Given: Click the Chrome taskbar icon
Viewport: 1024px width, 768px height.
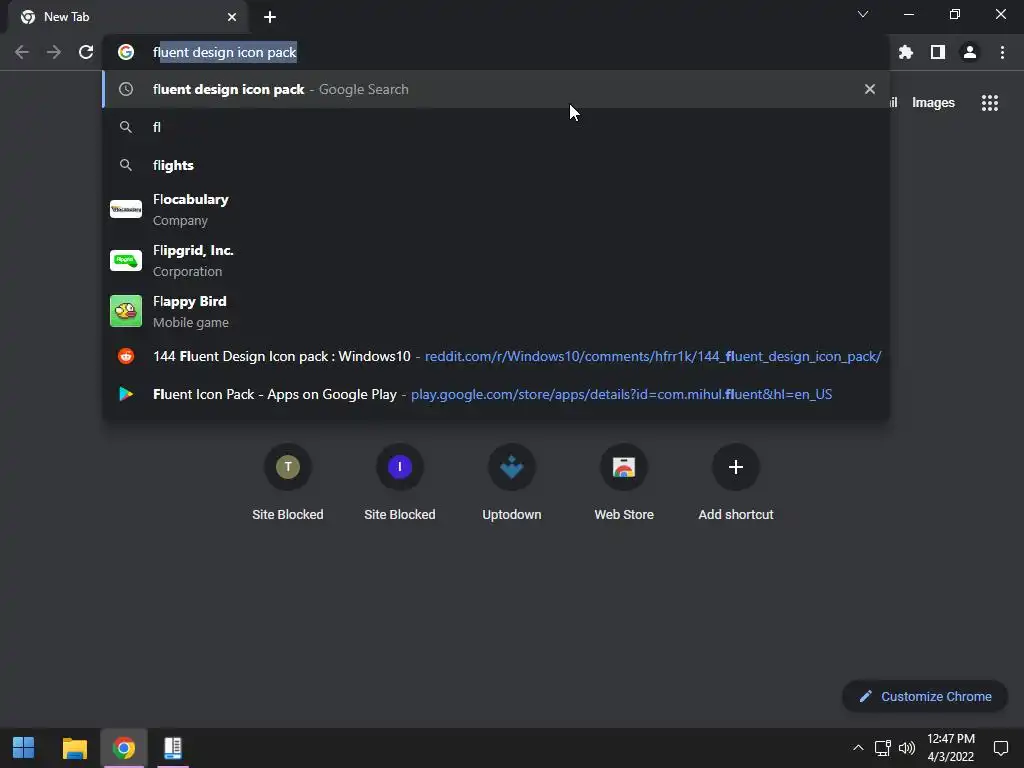Looking at the screenshot, I should click(x=124, y=748).
